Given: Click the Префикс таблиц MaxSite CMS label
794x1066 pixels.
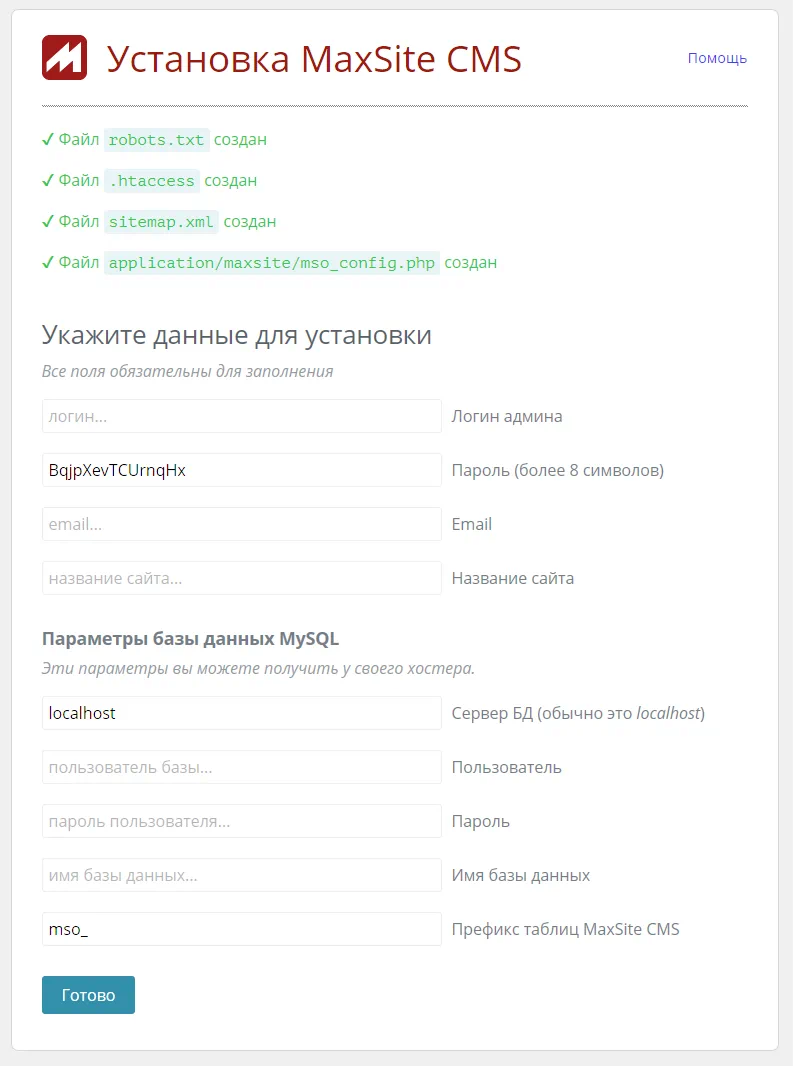Looking at the screenshot, I should pos(566,929).
